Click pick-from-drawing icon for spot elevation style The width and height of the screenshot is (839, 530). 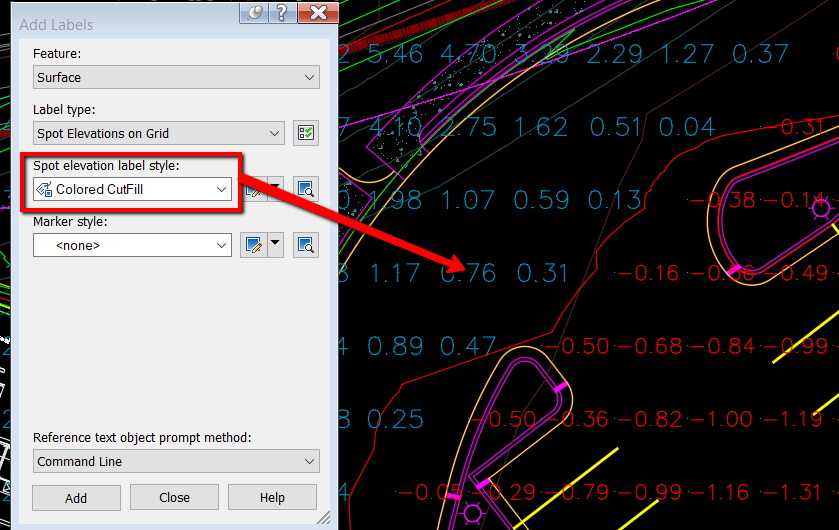306,189
